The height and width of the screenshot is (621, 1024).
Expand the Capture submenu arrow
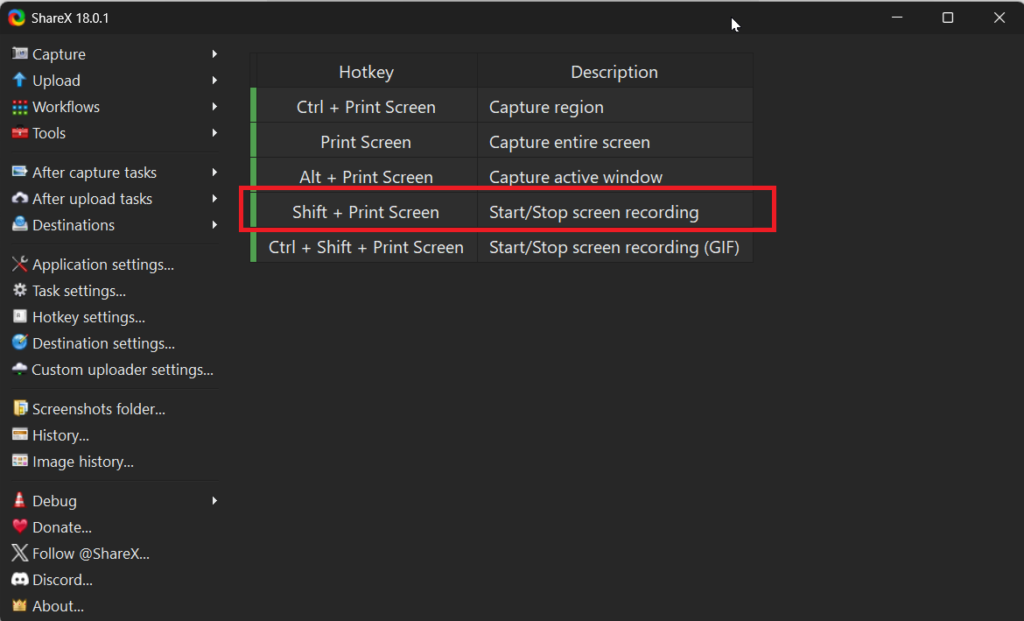point(214,54)
